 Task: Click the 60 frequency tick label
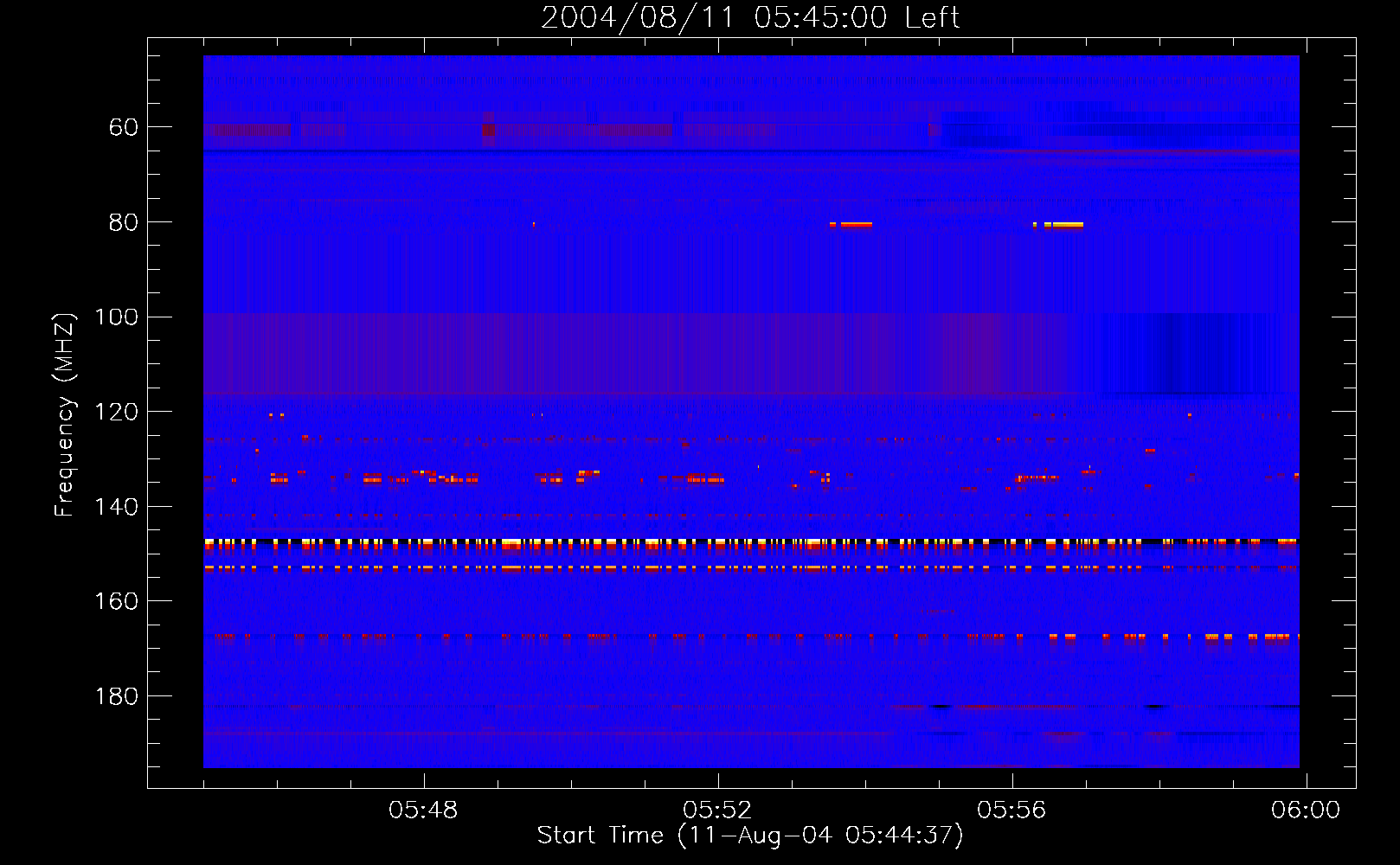124,128
